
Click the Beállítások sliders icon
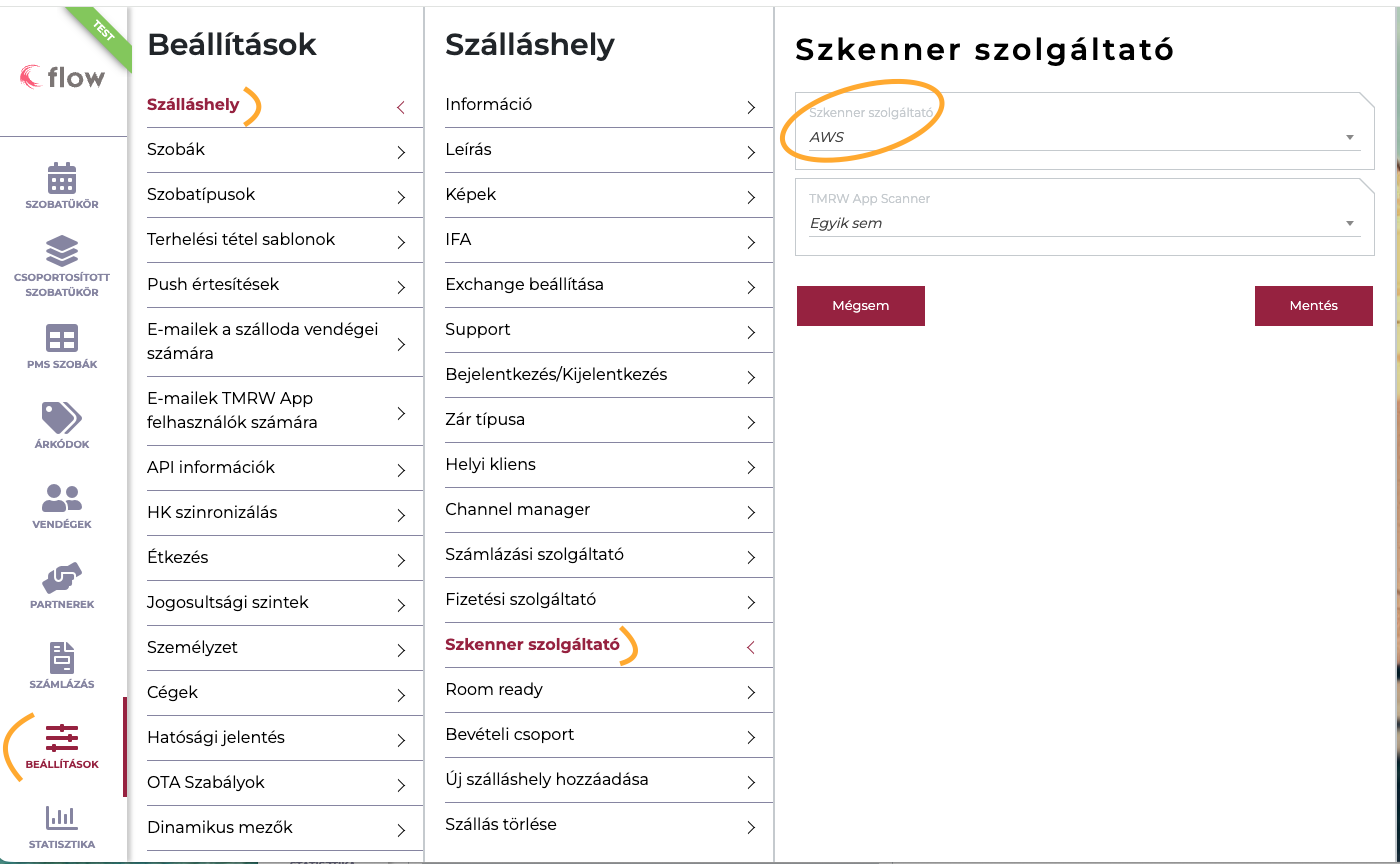[62, 738]
